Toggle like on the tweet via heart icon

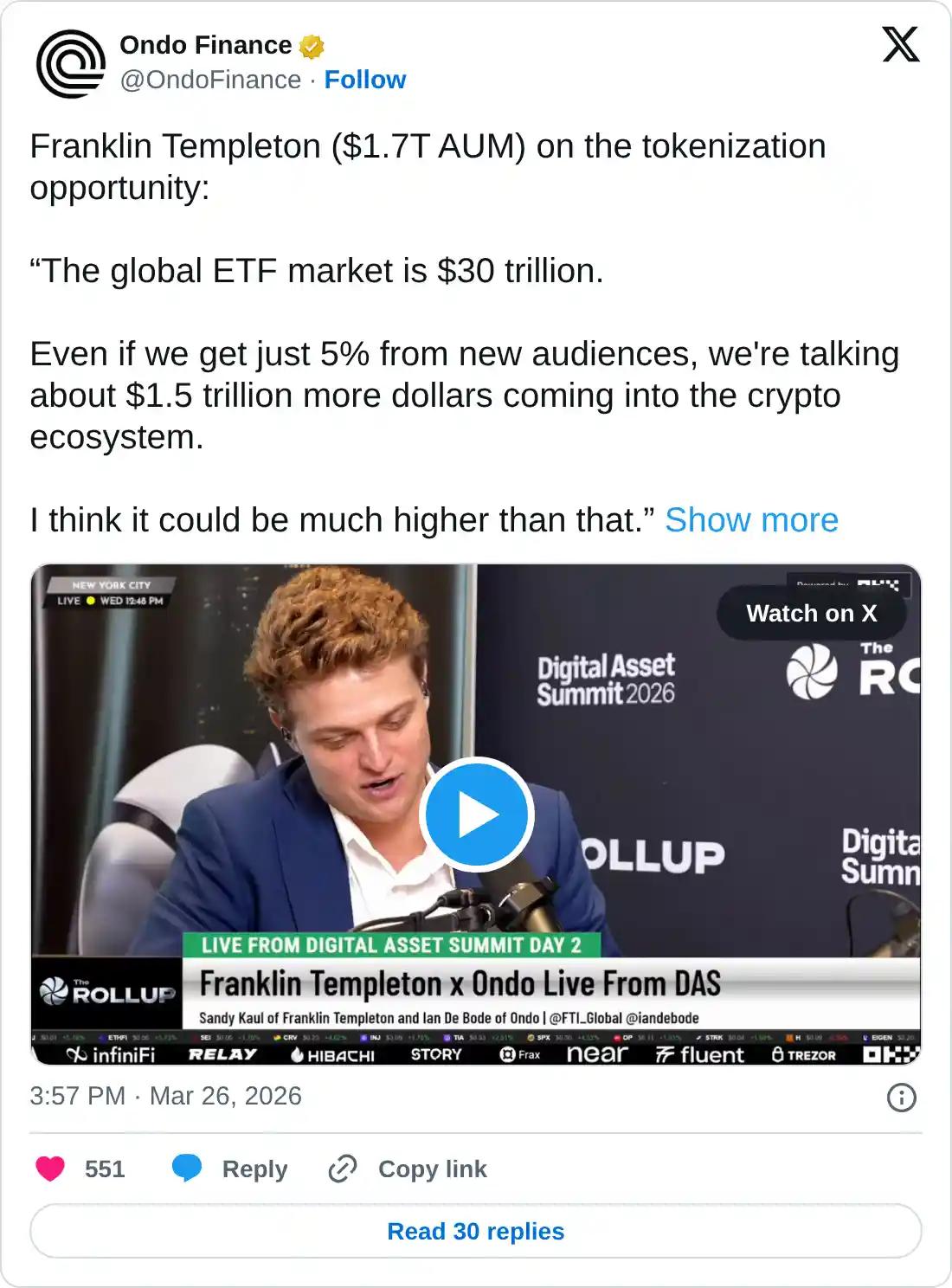tap(50, 1169)
